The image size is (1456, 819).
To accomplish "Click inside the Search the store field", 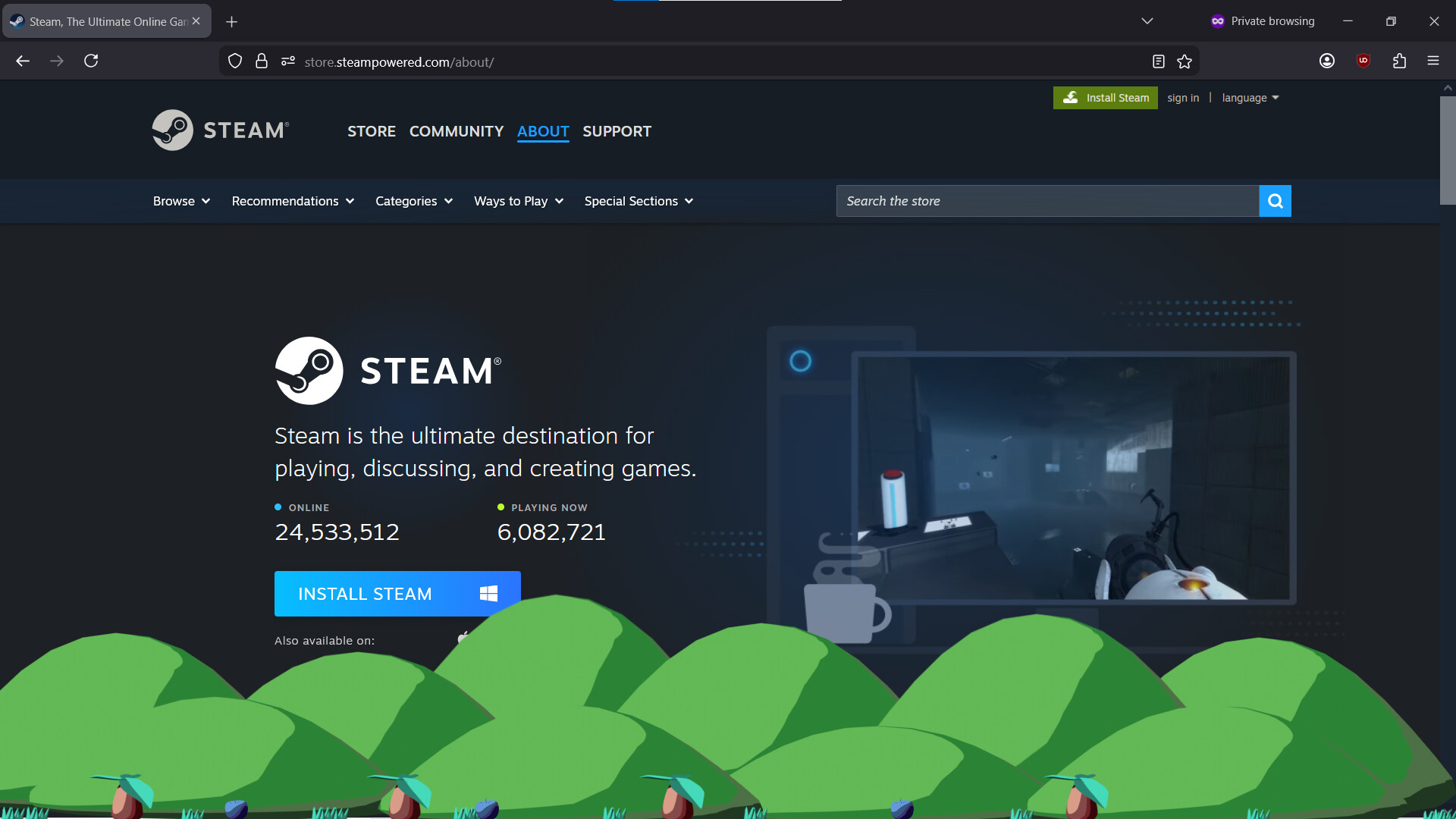I will pos(1046,201).
